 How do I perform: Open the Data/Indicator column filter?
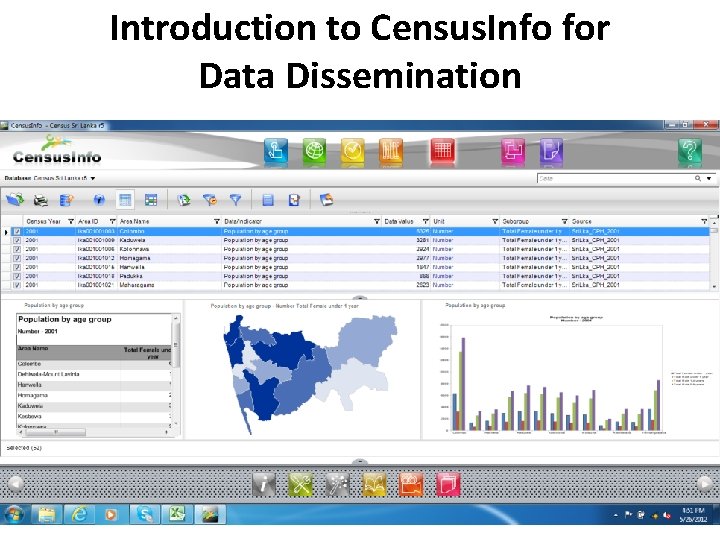pos(377,221)
